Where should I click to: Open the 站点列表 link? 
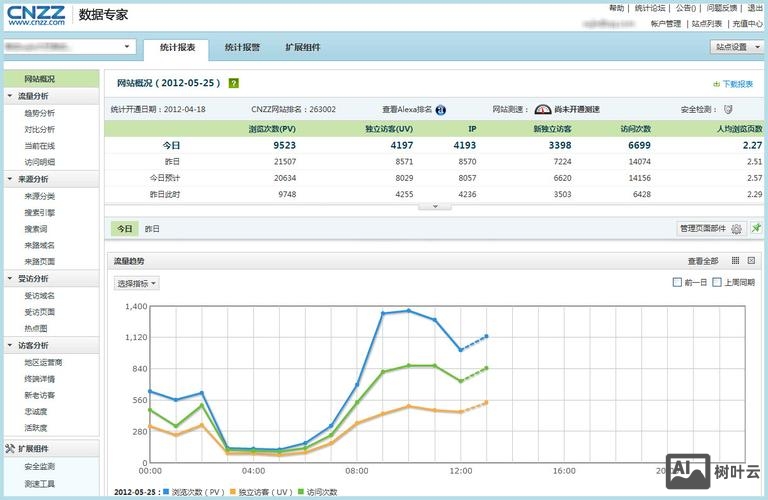tap(707, 24)
